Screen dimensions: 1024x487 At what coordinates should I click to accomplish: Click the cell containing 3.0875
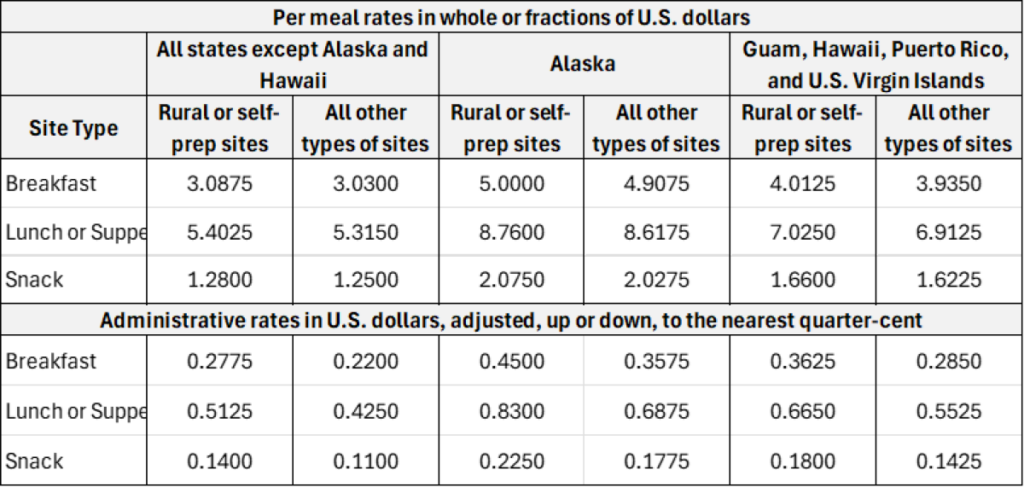[x=219, y=184]
